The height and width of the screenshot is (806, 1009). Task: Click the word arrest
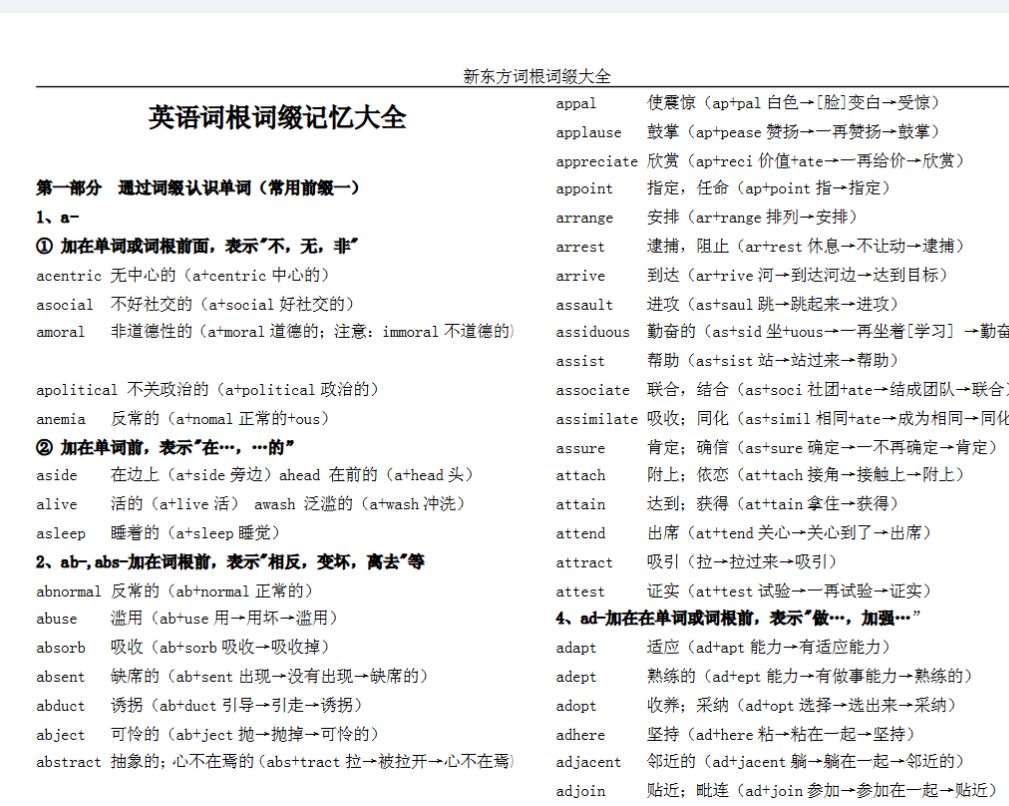(580, 247)
